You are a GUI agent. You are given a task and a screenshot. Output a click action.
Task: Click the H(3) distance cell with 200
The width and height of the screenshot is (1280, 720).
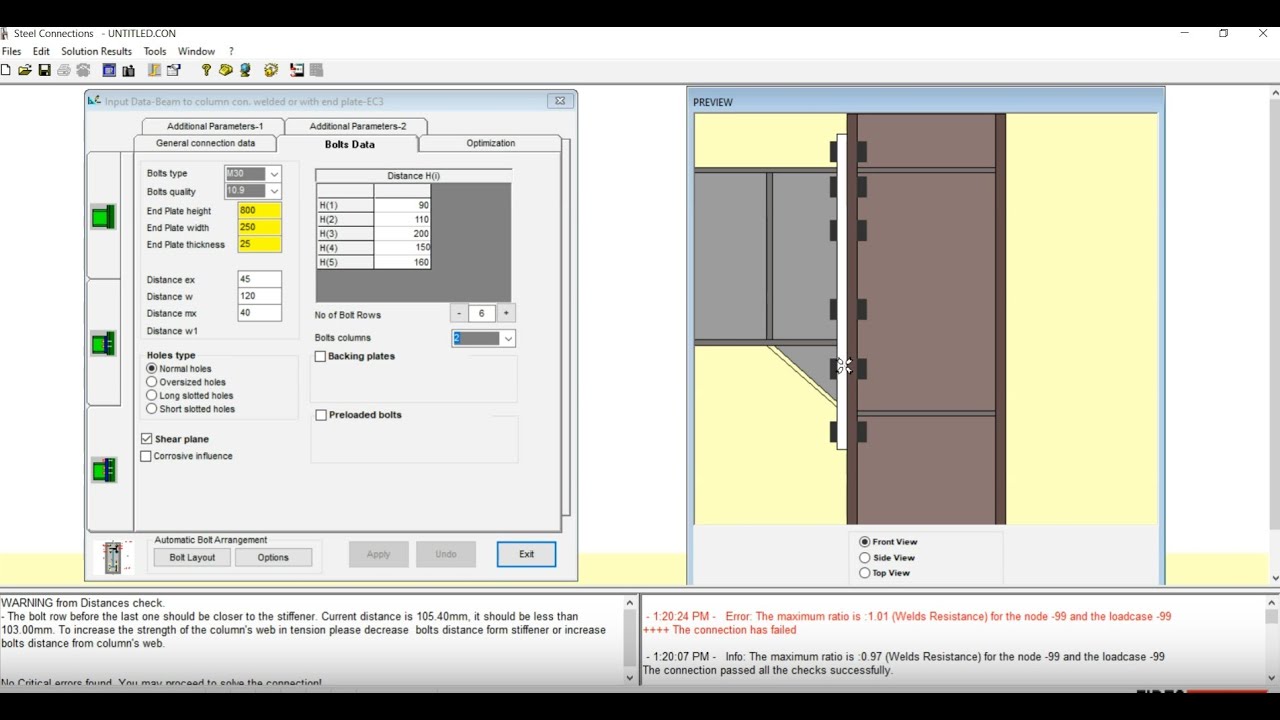[x=402, y=234]
